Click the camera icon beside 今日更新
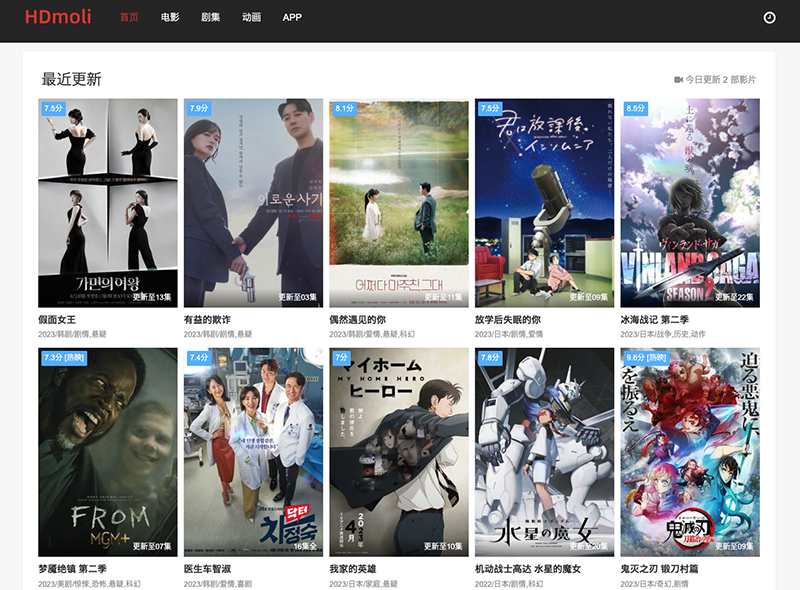The width and height of the screenshot is (800, 590). coord(678,80)
